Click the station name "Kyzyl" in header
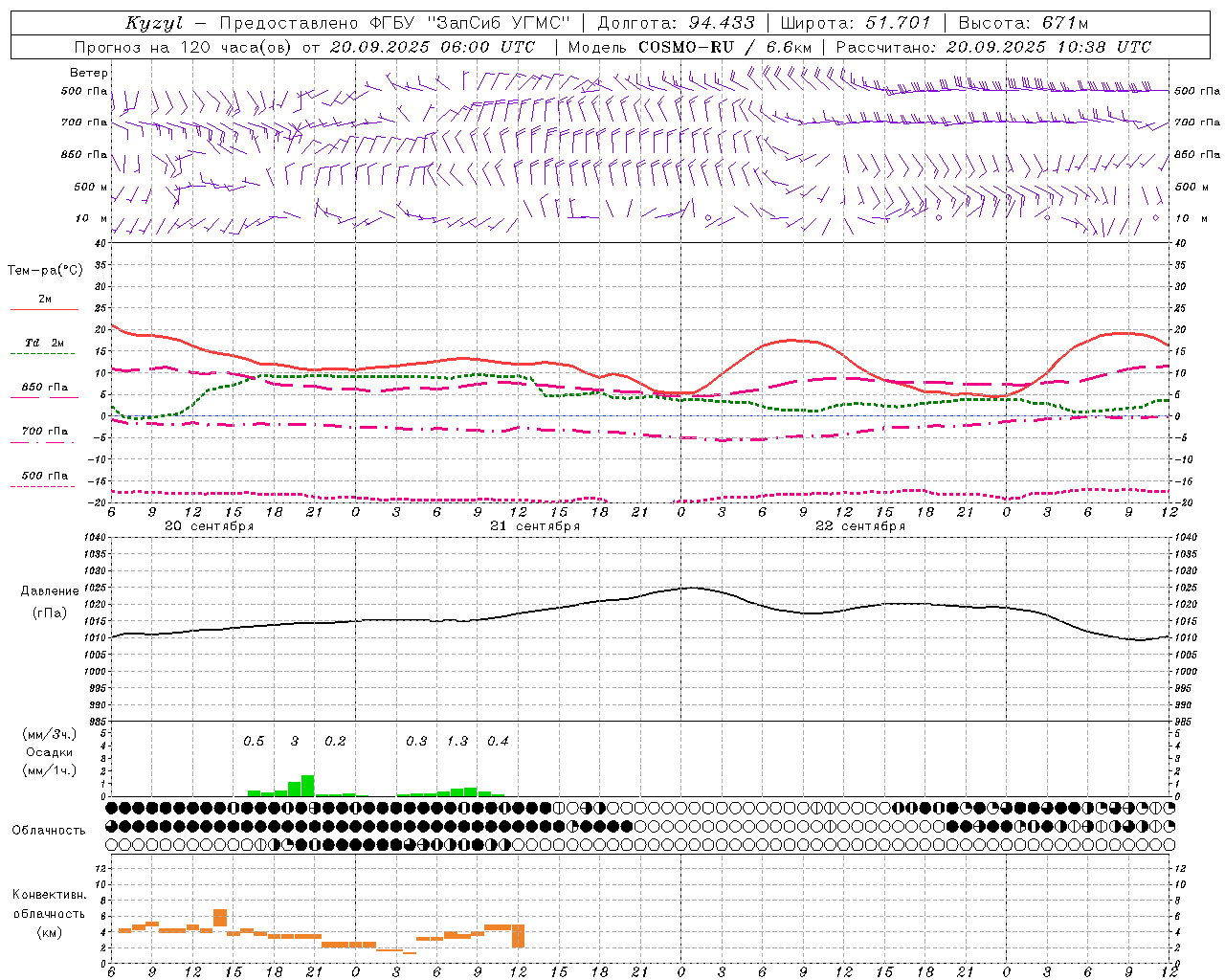This screenshot has width=1225, height=980. pos(154,23)
